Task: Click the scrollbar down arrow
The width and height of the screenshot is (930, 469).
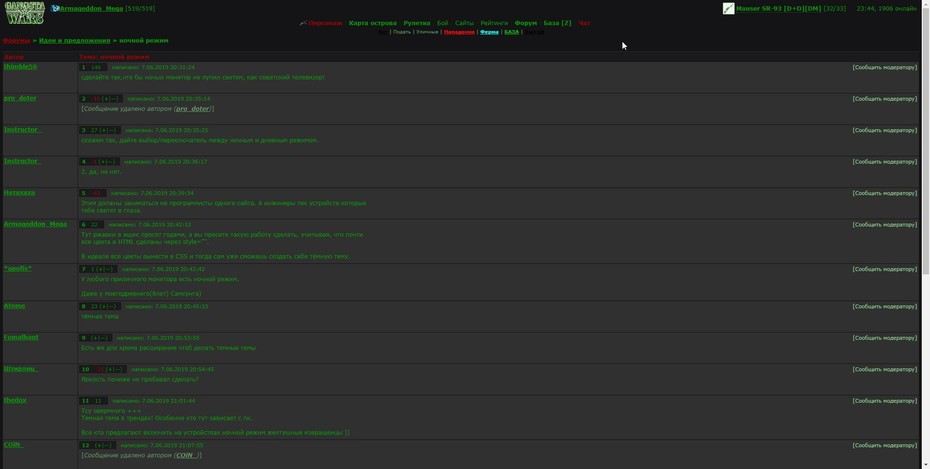Action: (x=925, y=465)
